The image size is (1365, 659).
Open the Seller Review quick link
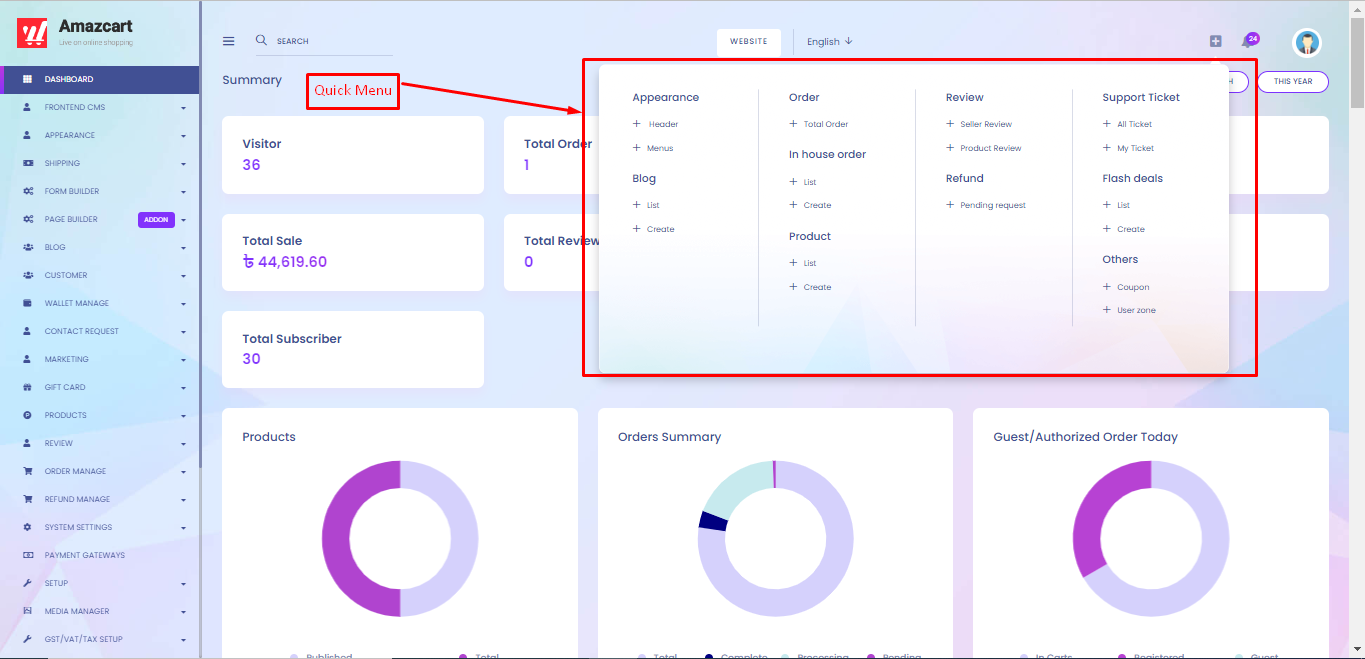(x=985, y=124)
